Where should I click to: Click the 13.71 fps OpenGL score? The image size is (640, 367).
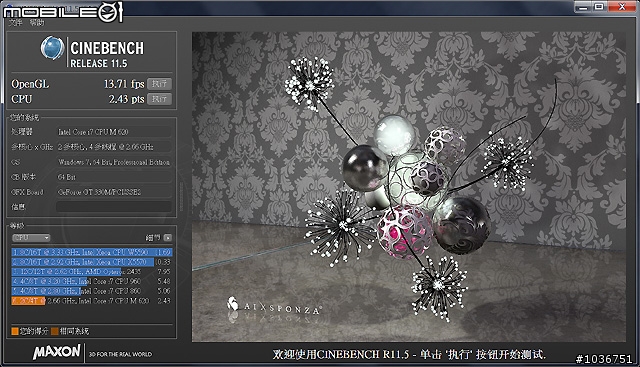tap(124, 84)
